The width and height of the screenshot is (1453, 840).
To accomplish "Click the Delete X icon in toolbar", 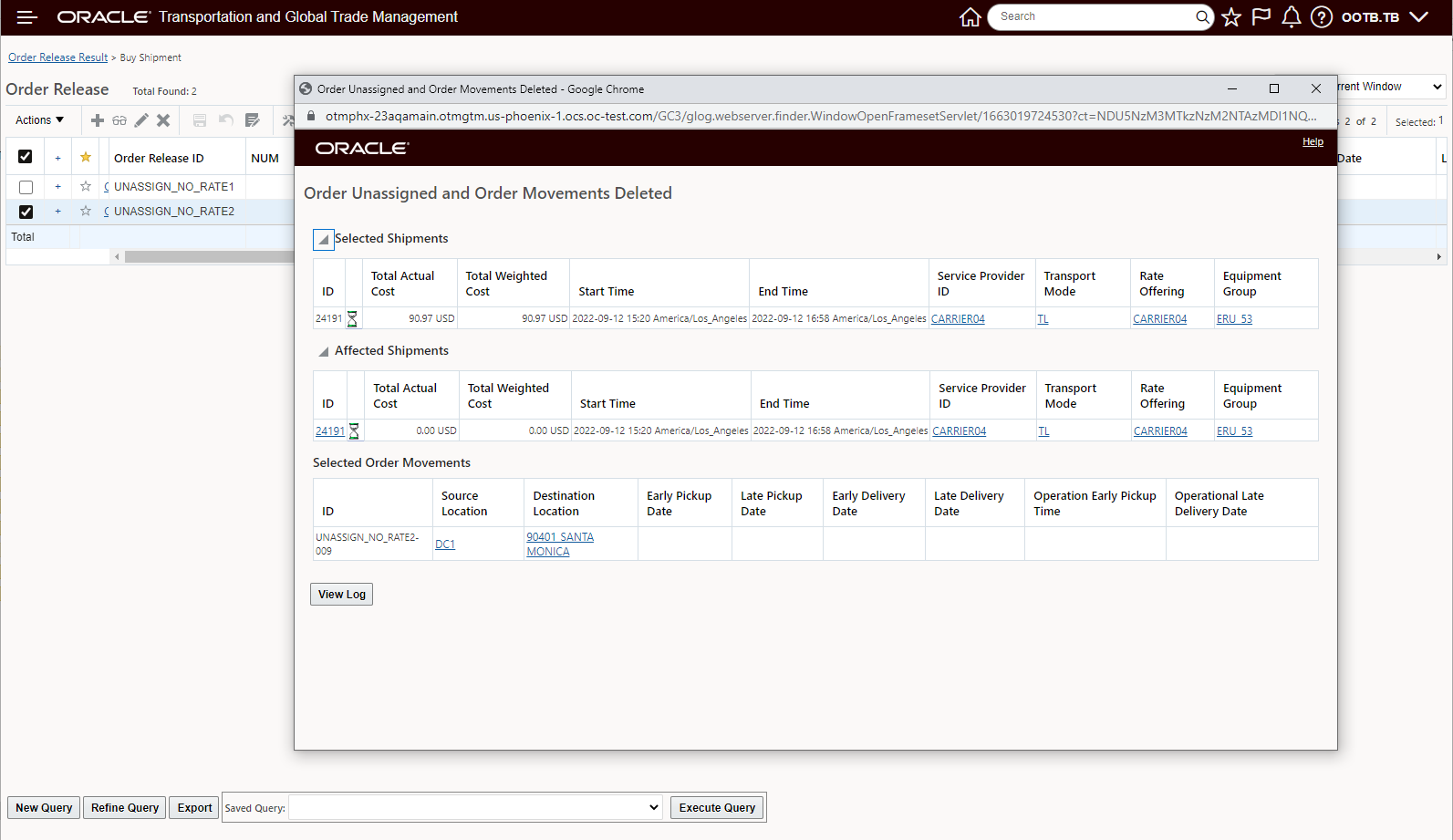I will pyautogui.click(x=163, y=120).
